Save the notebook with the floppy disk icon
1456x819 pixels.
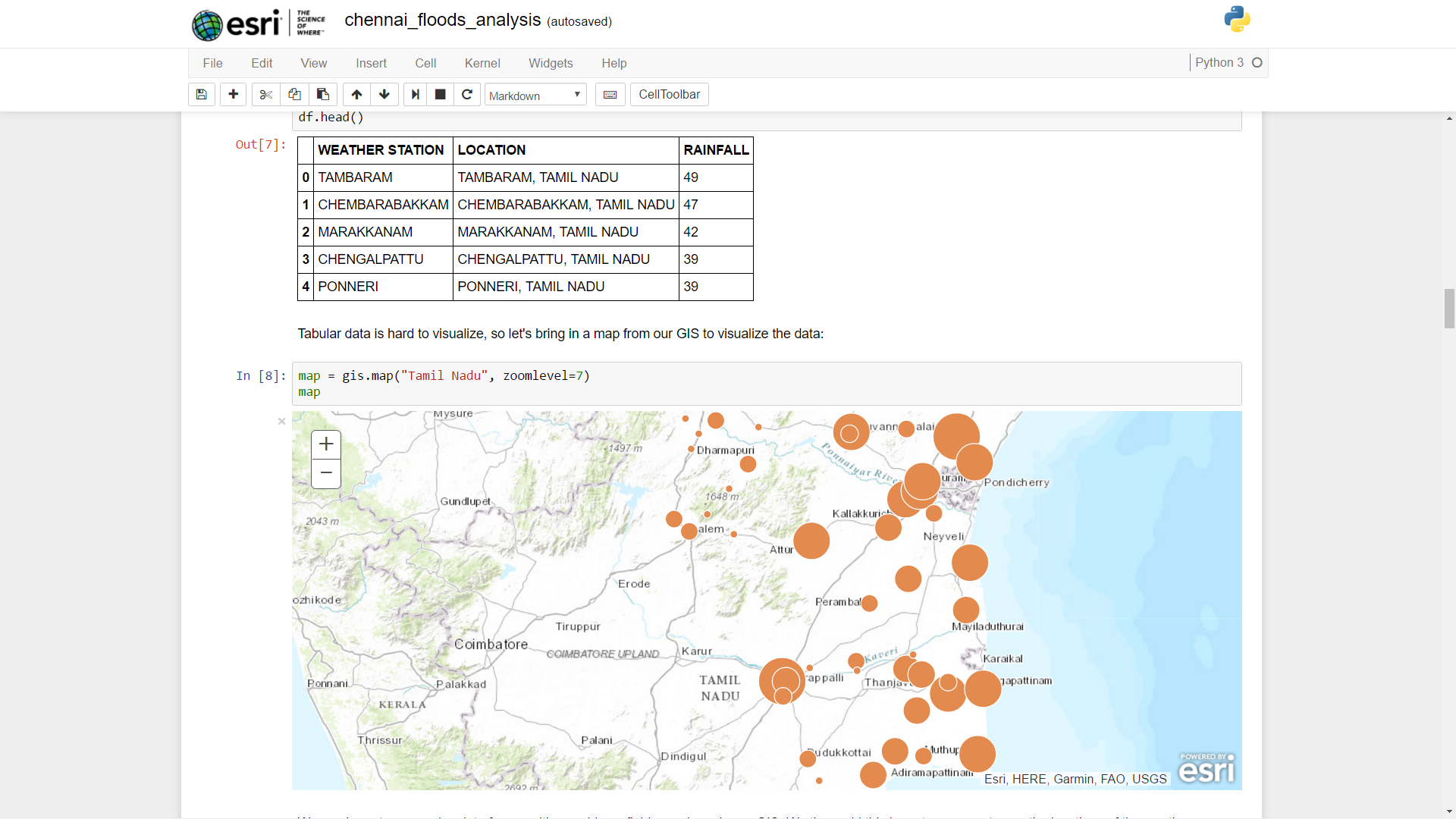click(x=201, y=94)
